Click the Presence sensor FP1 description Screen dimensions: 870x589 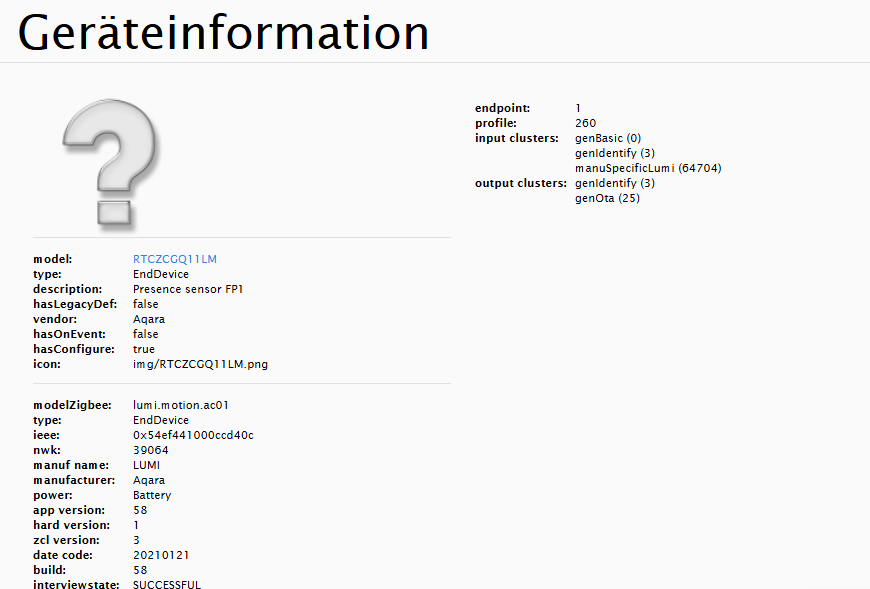190,288
